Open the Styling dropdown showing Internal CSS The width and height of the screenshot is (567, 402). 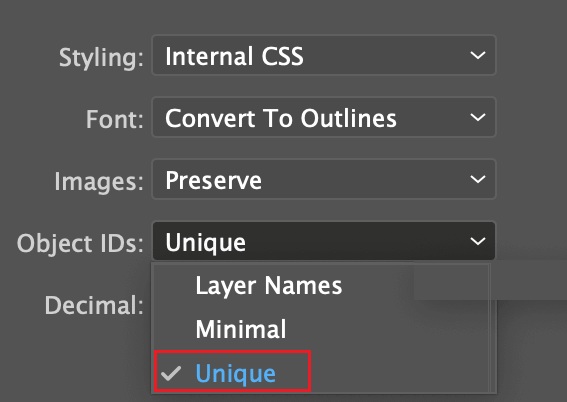pyautogui.click(x=324, y=55)
